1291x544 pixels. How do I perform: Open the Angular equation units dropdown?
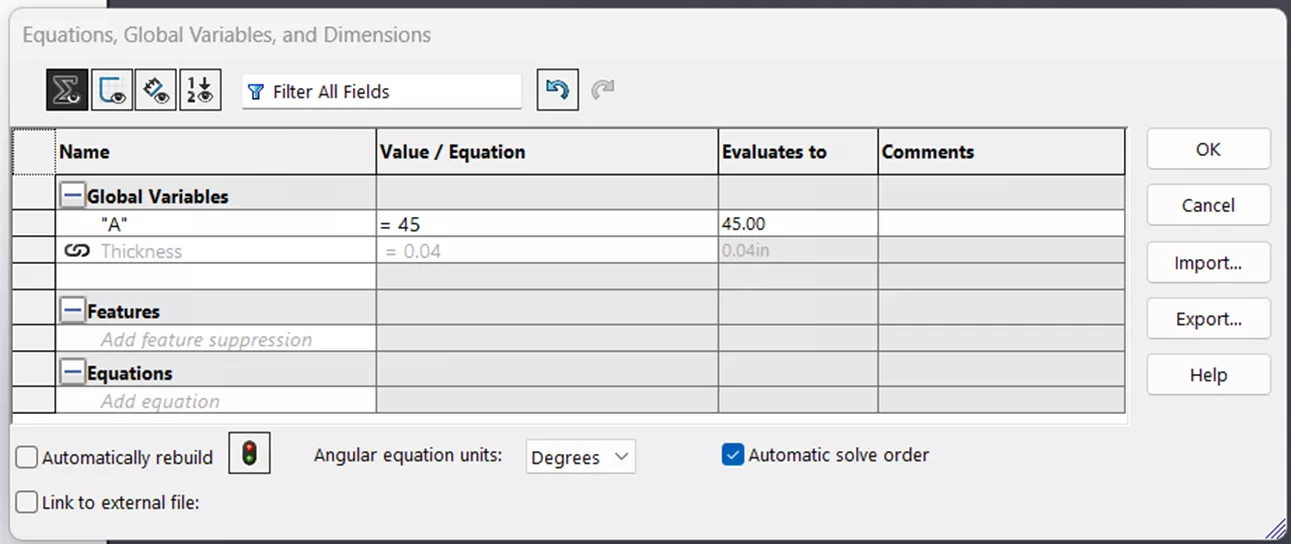[580, 457]
